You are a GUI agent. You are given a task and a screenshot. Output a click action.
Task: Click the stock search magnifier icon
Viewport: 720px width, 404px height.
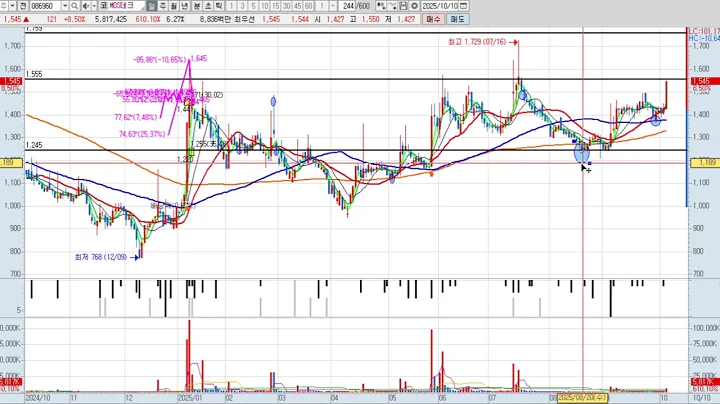pyautogui.click(x=74, y=6)
